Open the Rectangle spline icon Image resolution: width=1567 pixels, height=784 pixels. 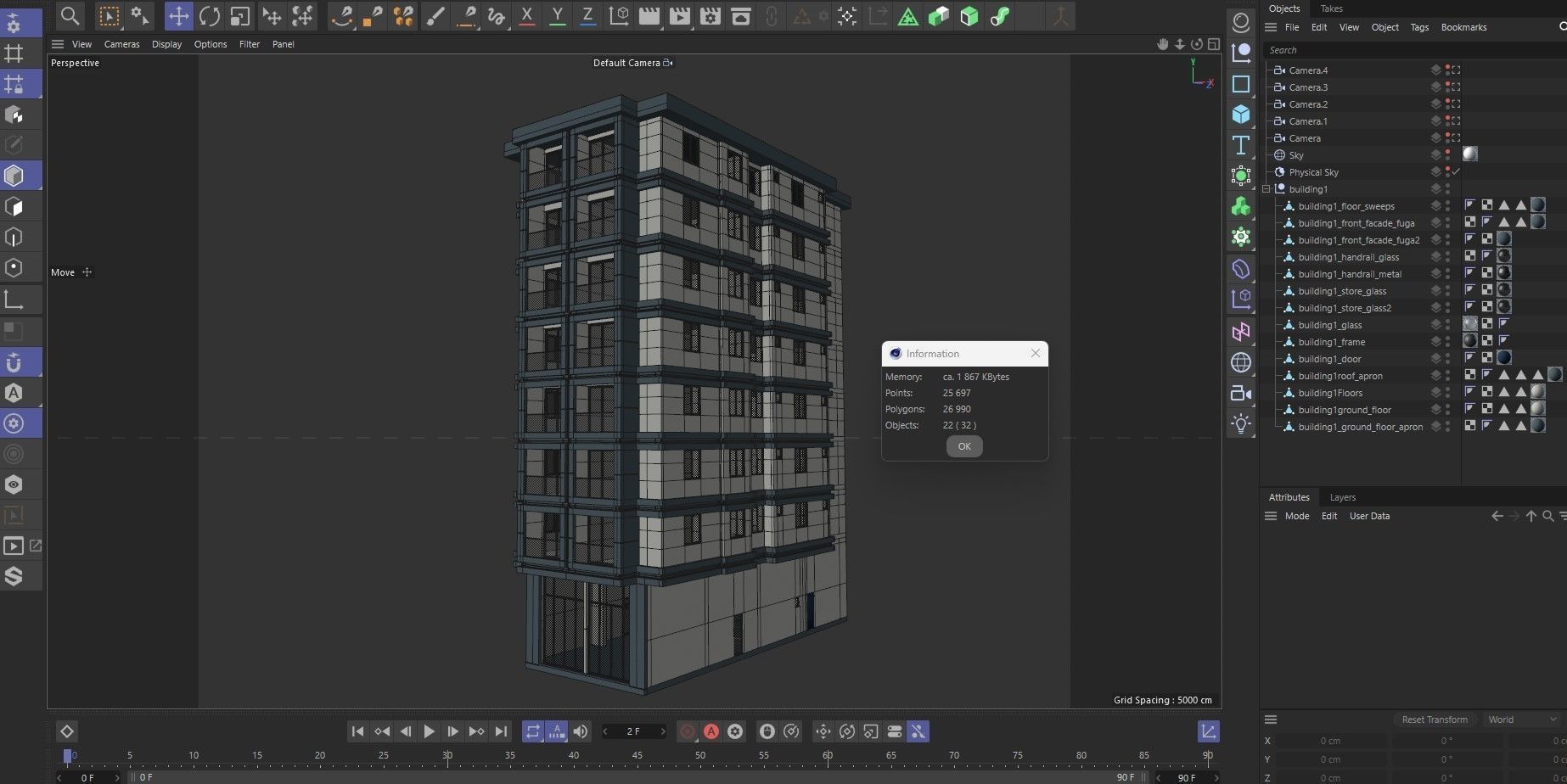(1241, 83)
